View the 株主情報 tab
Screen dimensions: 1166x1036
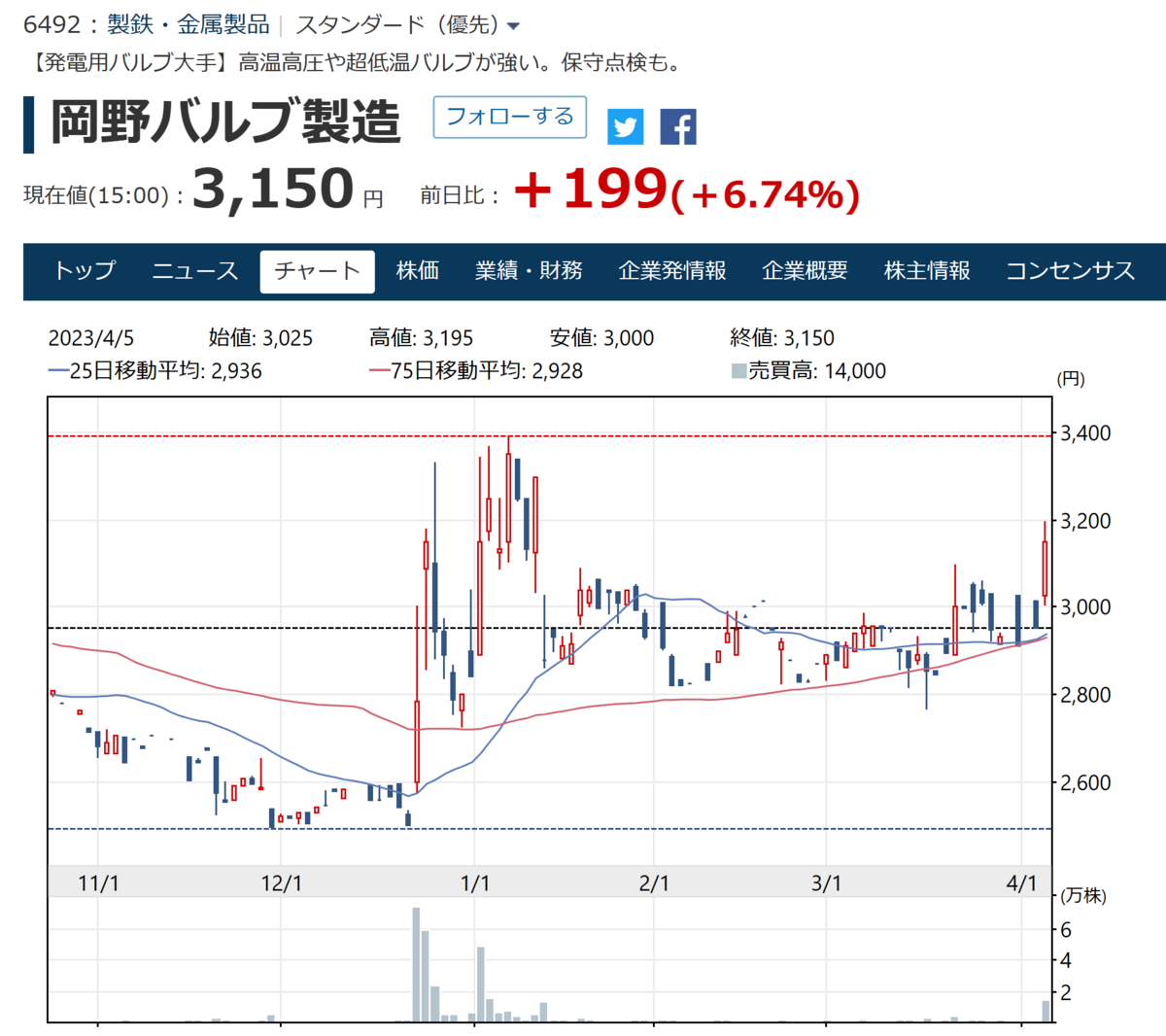pyautogui.click(x=927, y=271)
